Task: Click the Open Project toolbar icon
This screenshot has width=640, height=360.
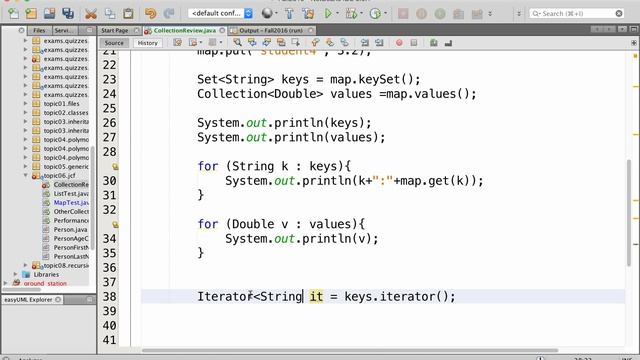Action: tap(49, 13)
